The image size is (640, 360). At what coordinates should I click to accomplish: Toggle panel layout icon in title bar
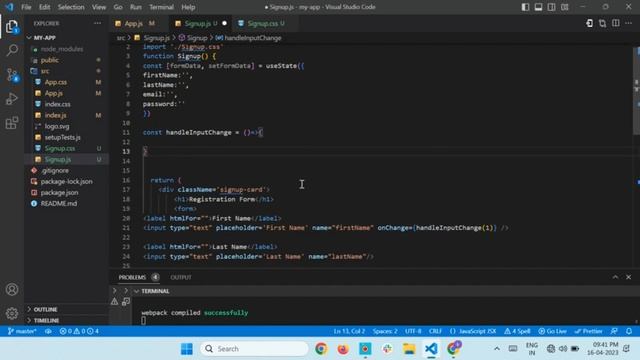[538, 7]
